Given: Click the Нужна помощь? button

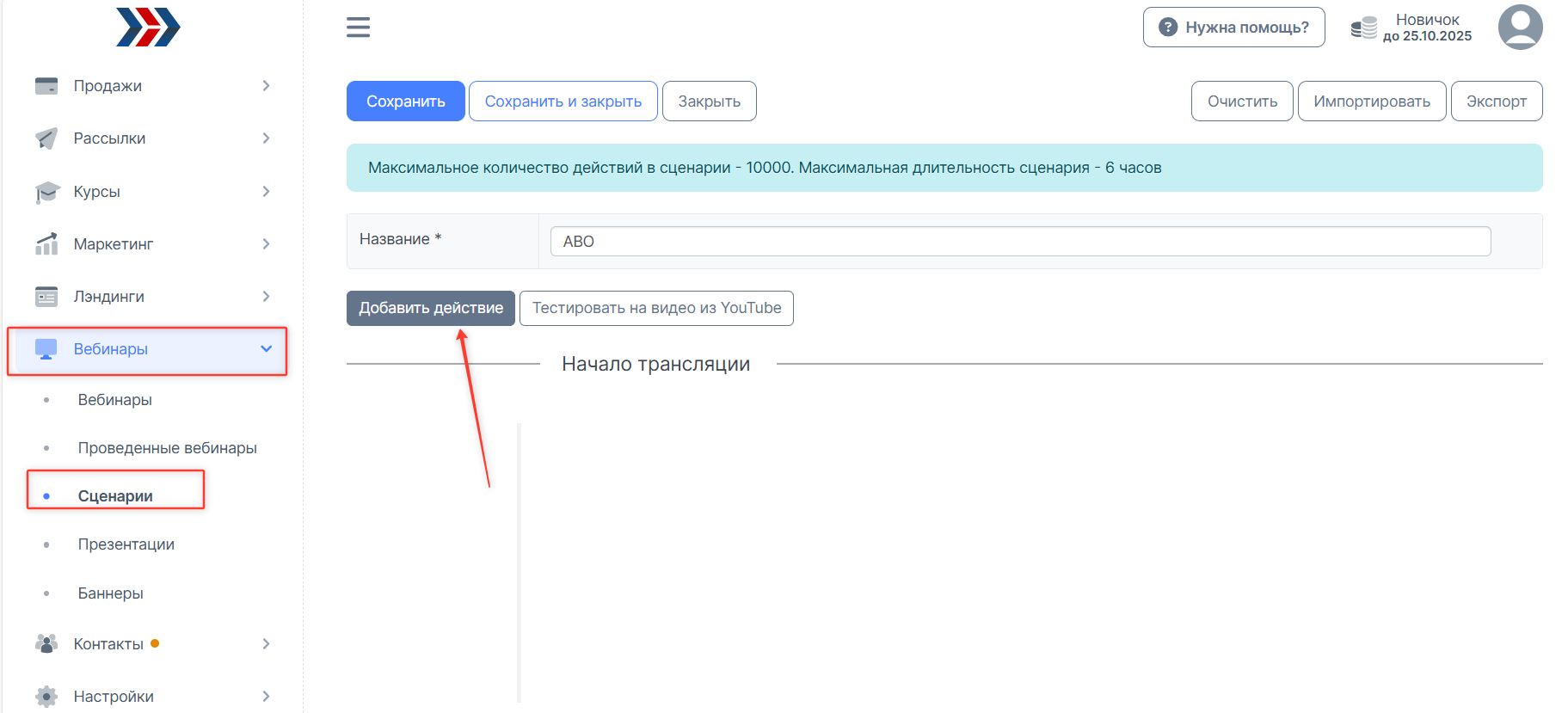Looking at the screenshot, I should (1233, 28).
